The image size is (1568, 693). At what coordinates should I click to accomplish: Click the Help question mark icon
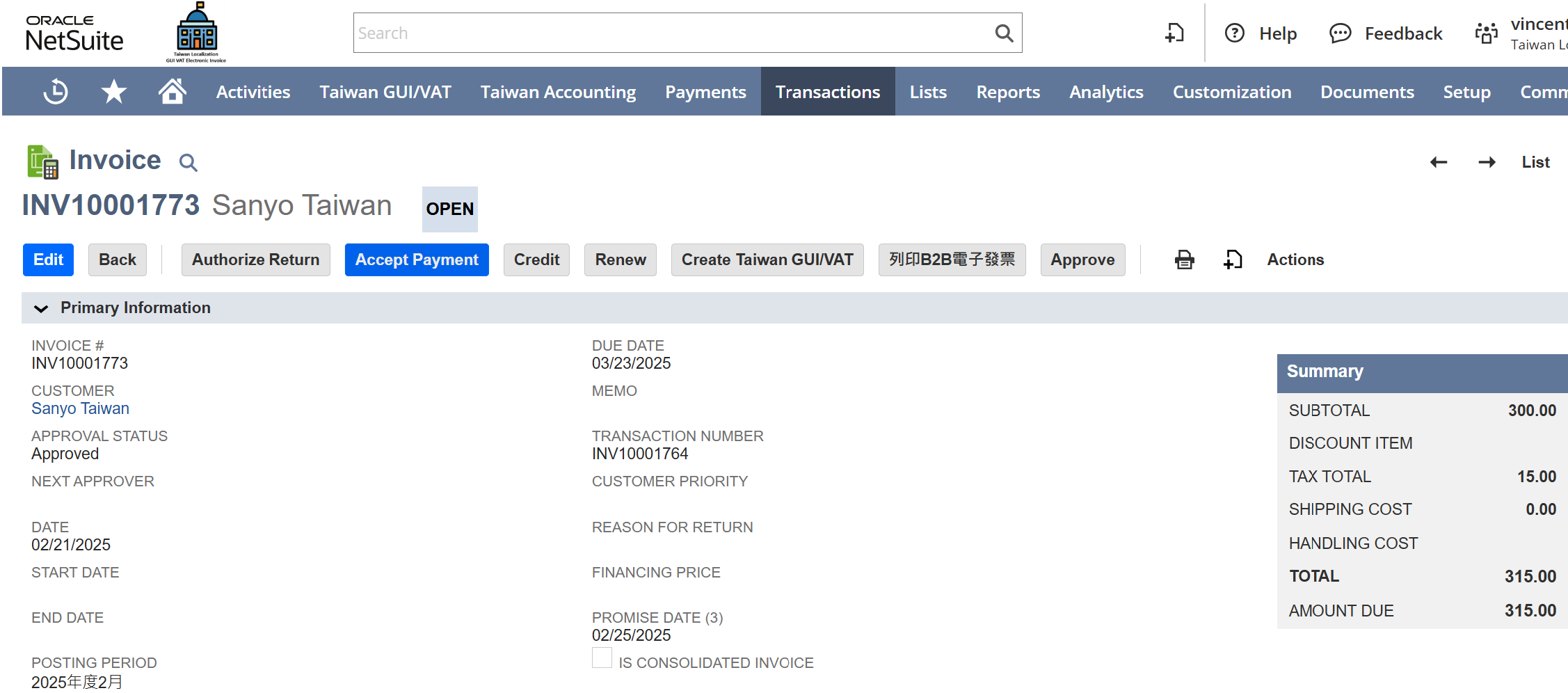pyautogui.click(x=1235, y=33)
